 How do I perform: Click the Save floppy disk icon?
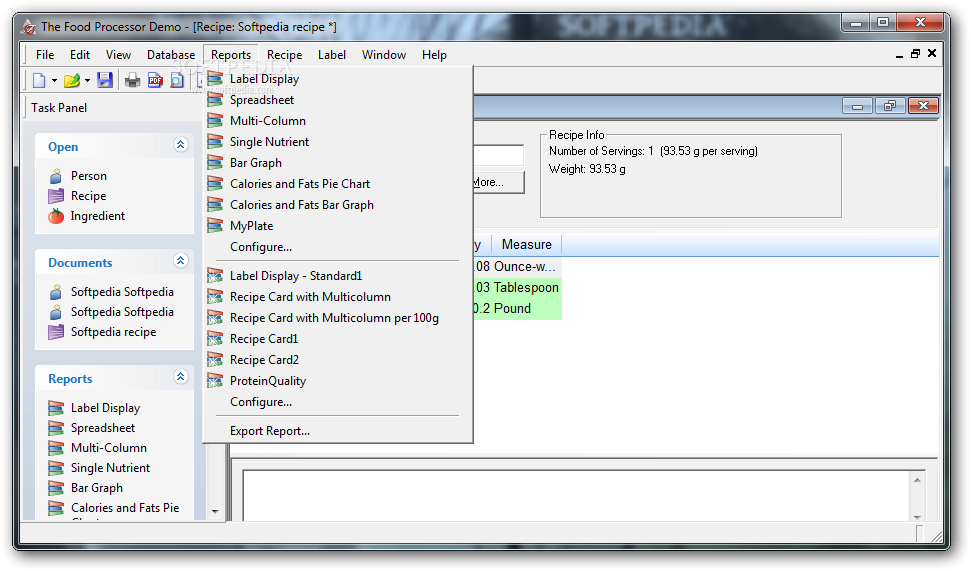105,80
